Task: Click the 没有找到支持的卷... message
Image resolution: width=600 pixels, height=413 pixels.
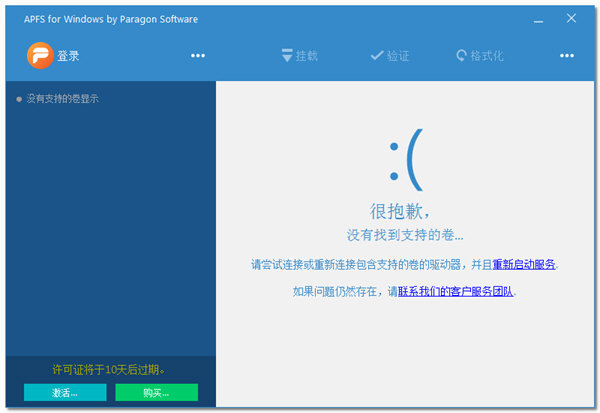Action: 405,235
